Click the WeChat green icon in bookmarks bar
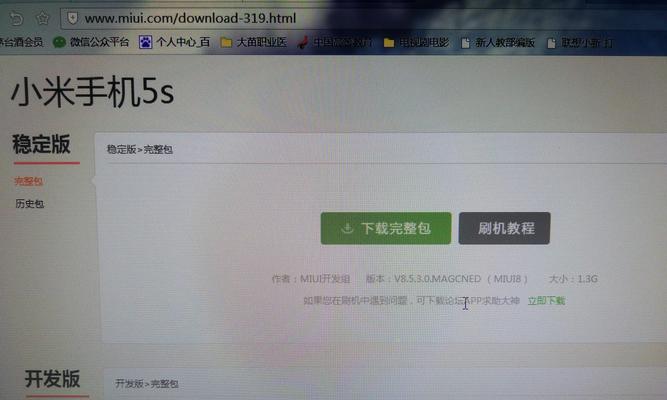Image resolution: width=667 pixels, height=400 pixels. click(x=59, y=42)
